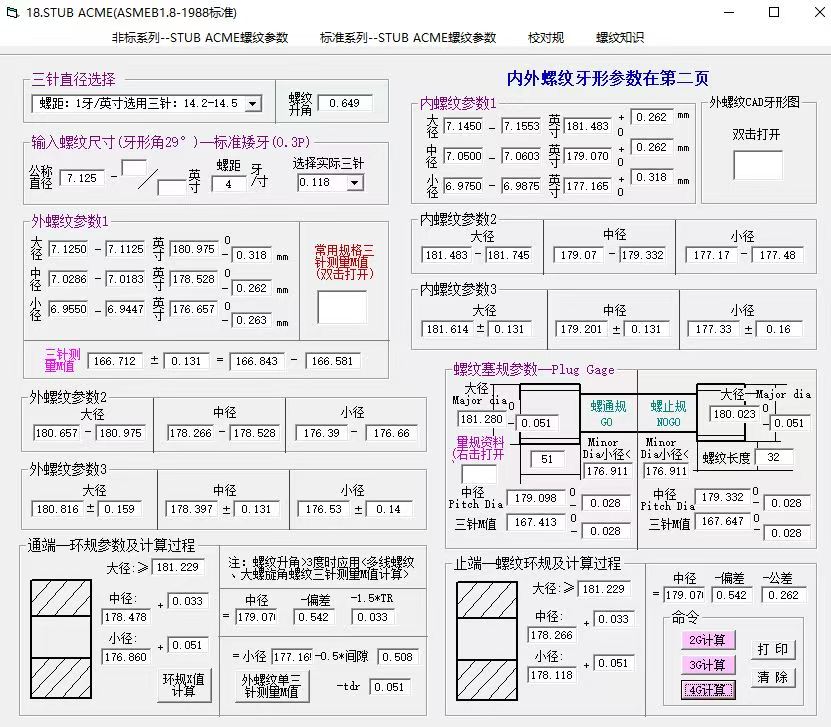Click the 外螺纹参数1 大径 field 7.1250

tap(68, 249)
